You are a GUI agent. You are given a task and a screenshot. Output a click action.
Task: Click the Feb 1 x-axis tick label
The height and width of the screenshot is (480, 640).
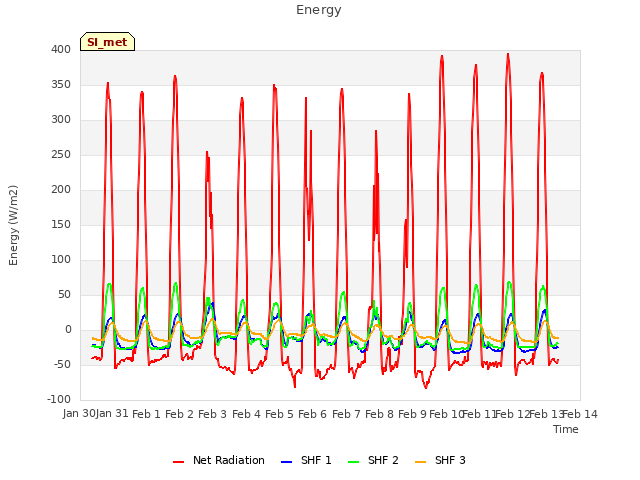(x=146, y=414)
